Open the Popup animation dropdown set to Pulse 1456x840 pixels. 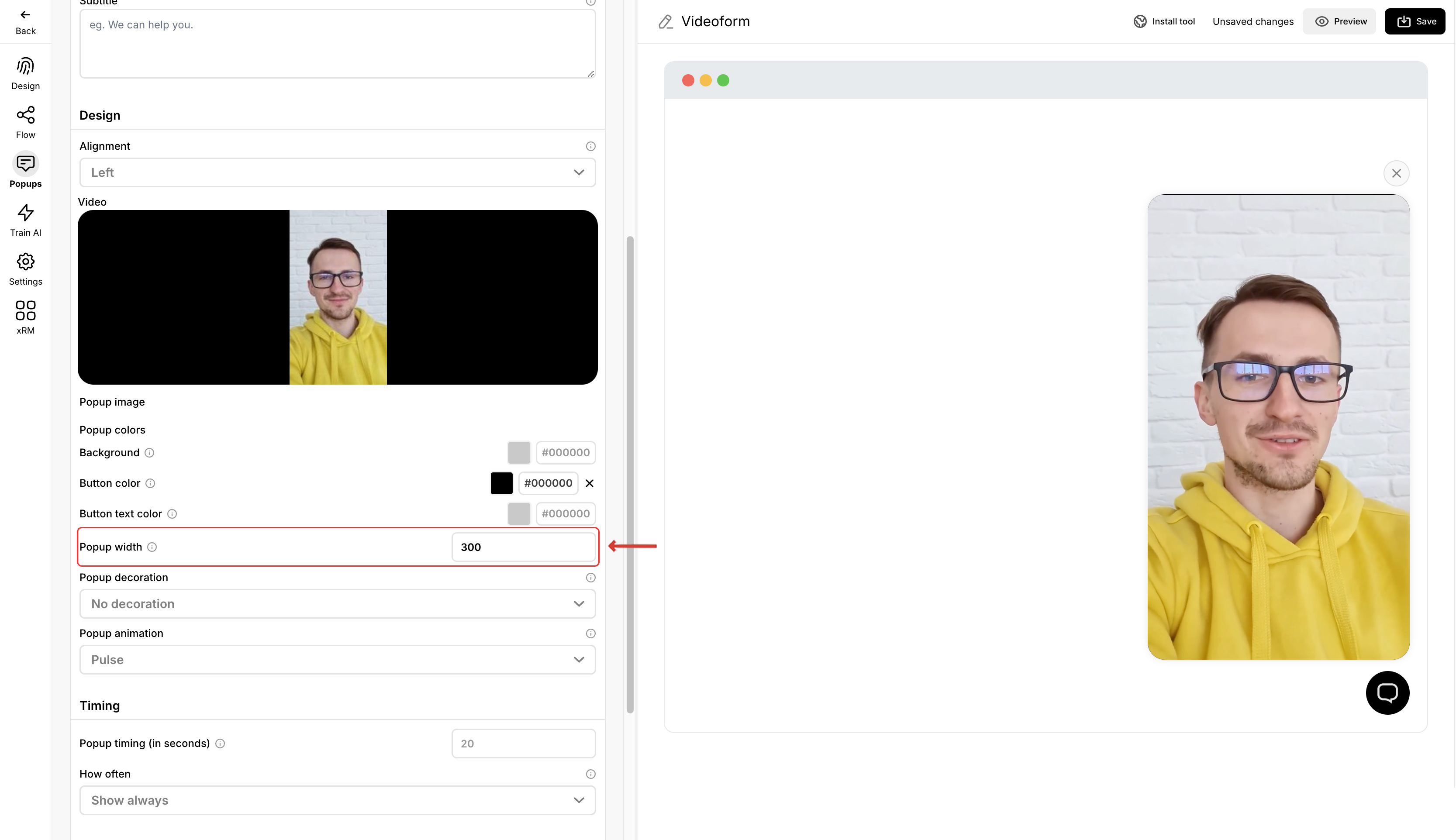pos(338,660)
